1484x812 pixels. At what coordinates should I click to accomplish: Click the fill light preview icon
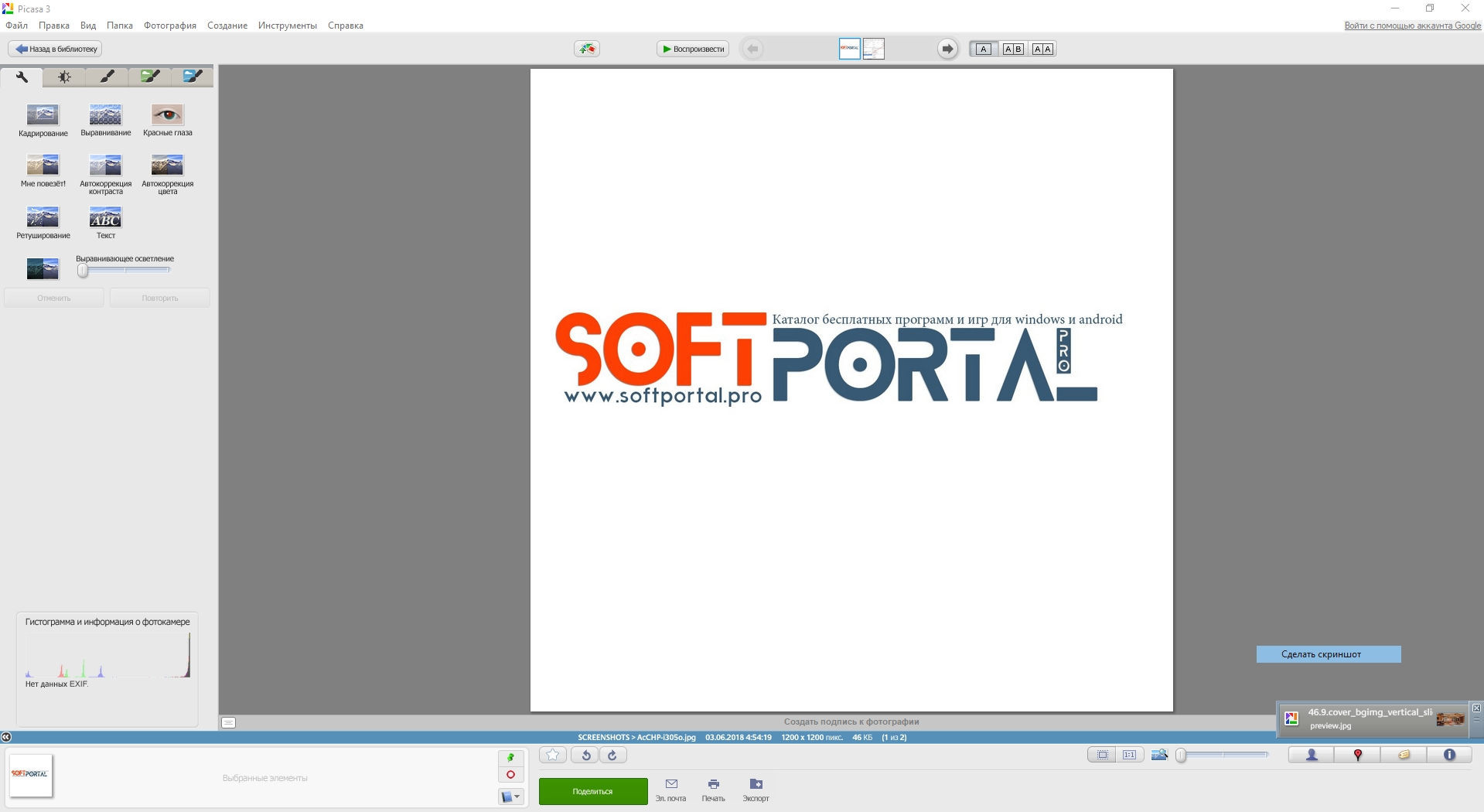point(43,268)
